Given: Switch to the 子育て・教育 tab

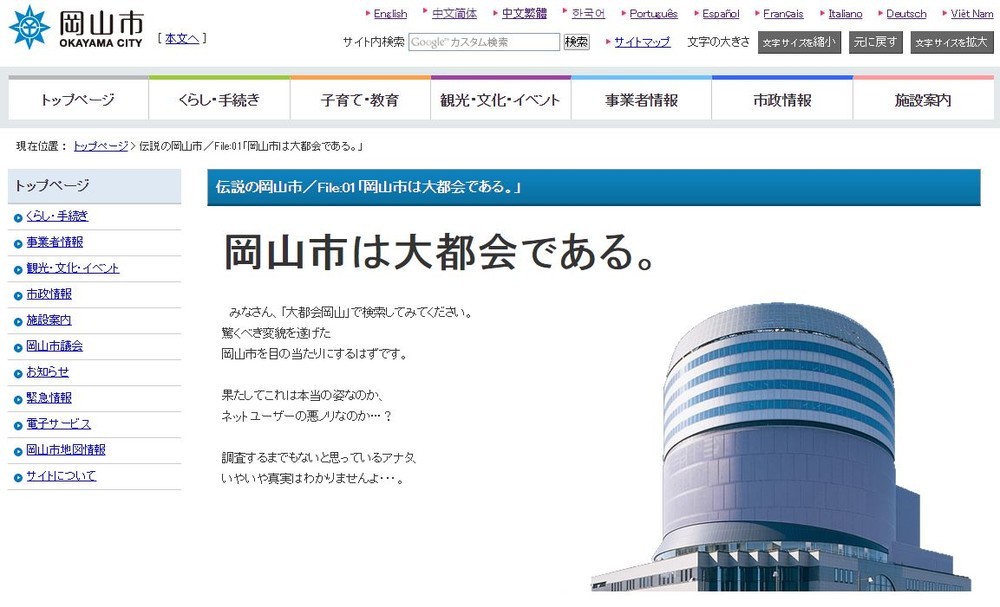Looking at the screenshot, I should pos(359,99).
